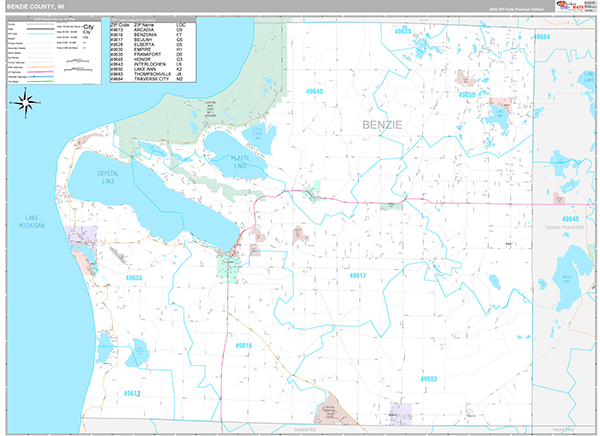Screen dimensions: 600x436
Task: Click the BENZIE county label on map
Action: click(x=382, y=125)
